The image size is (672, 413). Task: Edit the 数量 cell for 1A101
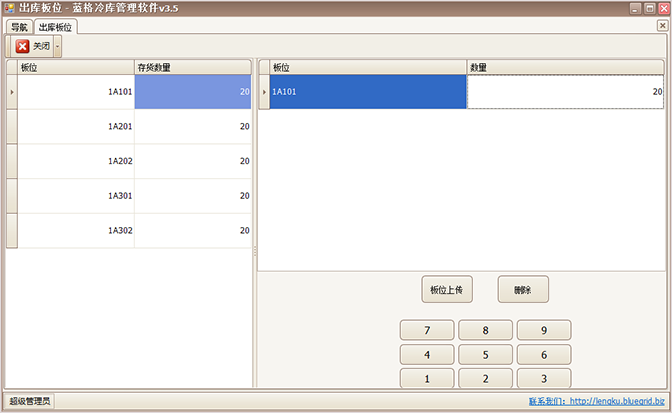565,92
